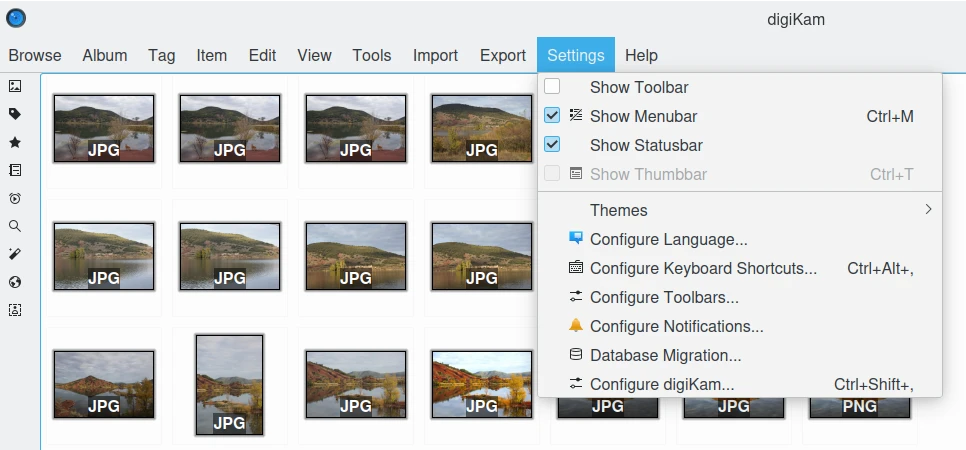Choose Configure Keyboard Shortcuts entry

(703, 268)
